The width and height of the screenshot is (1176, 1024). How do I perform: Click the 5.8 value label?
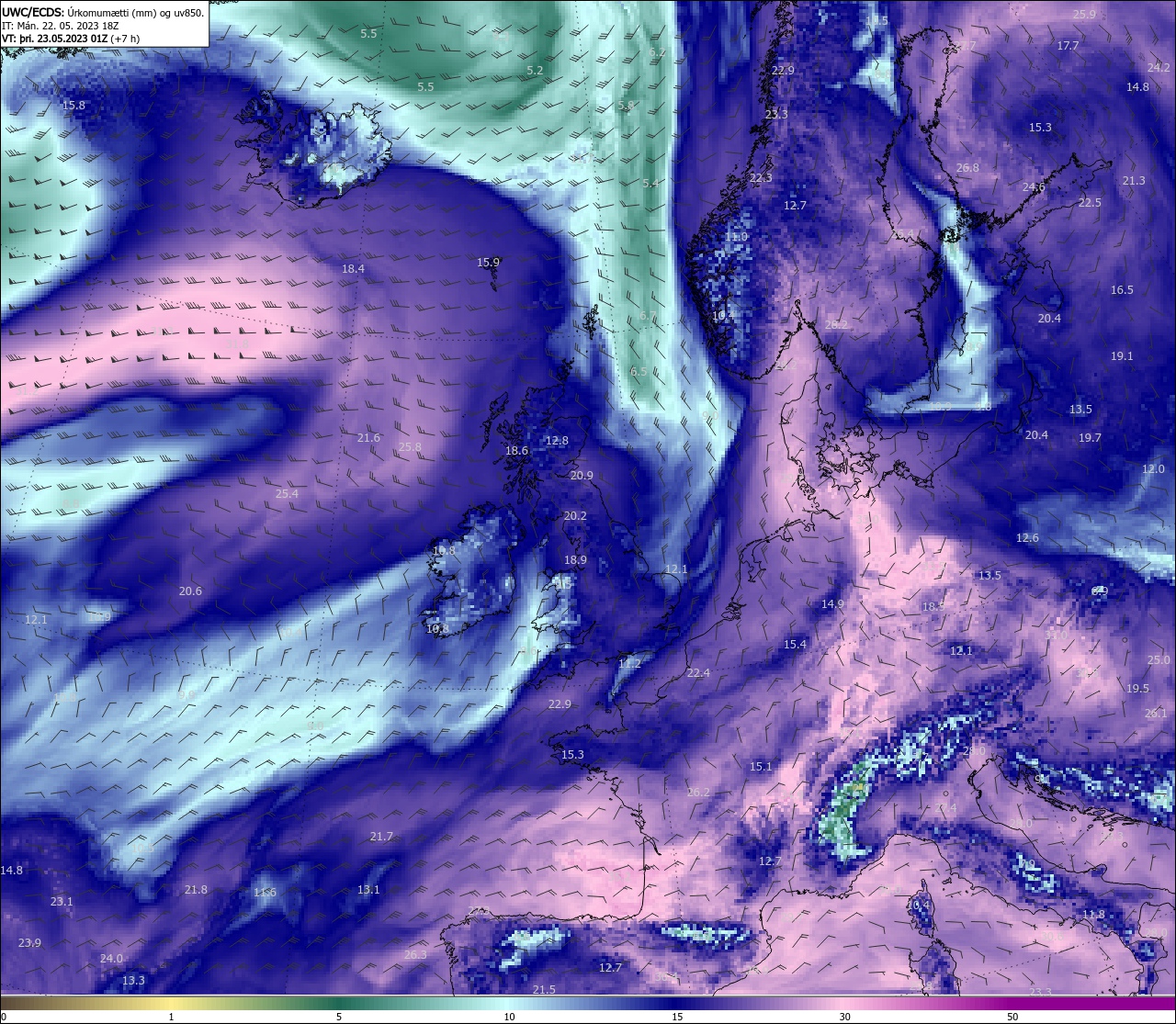click(626, 107)
